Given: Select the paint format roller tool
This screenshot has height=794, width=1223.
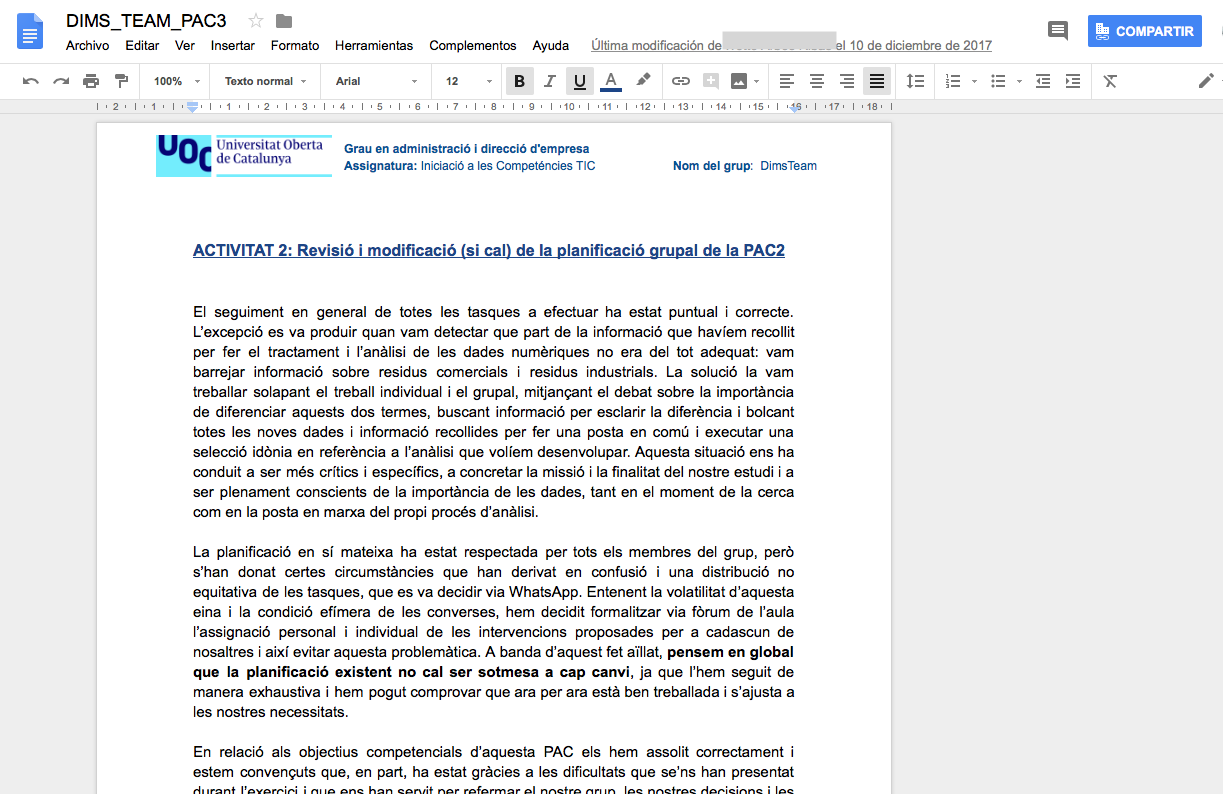Looking at the screenshot, I should pyautogui.click(x=121, y=81).
